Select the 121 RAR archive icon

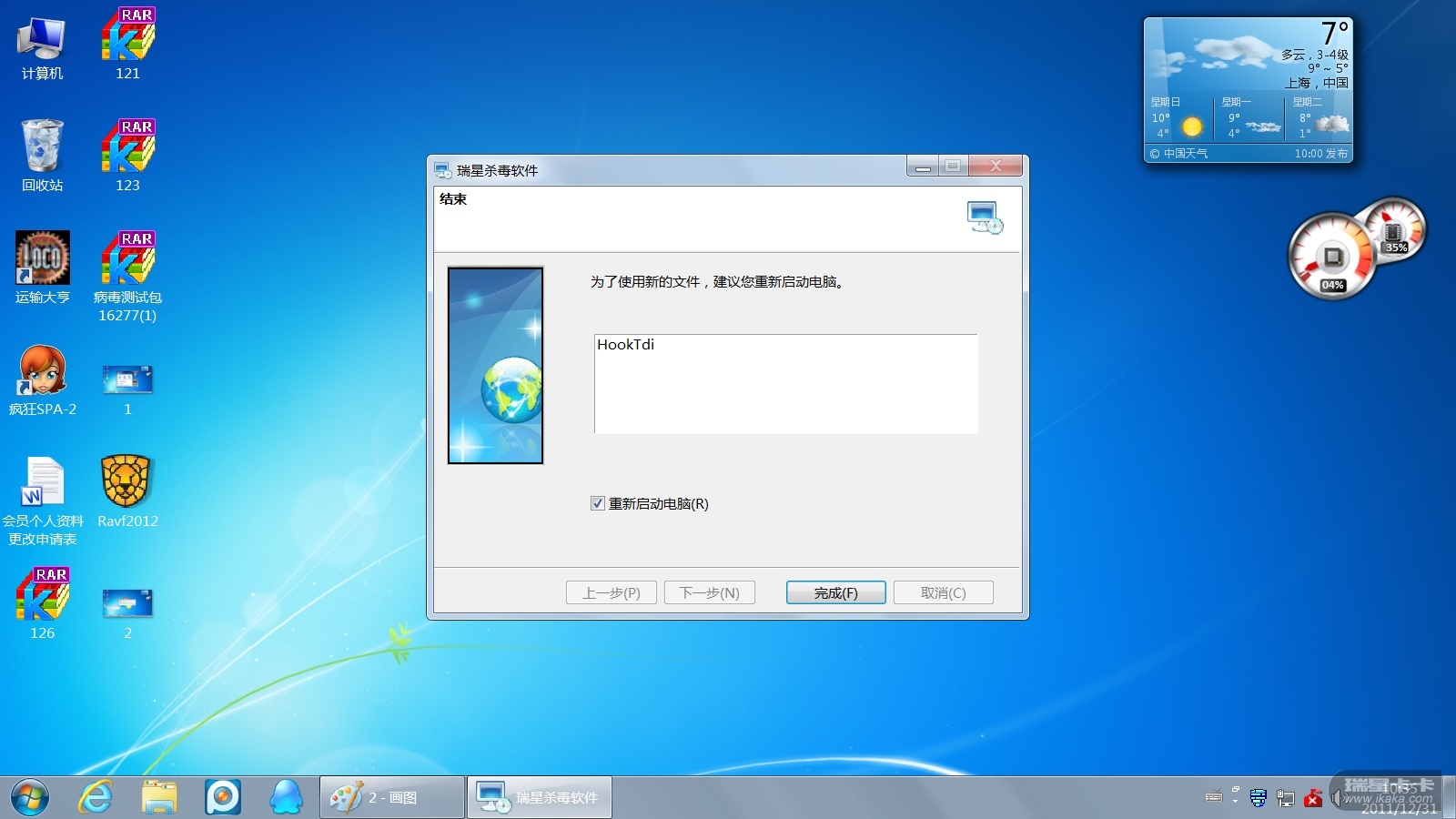coord(127,44)
